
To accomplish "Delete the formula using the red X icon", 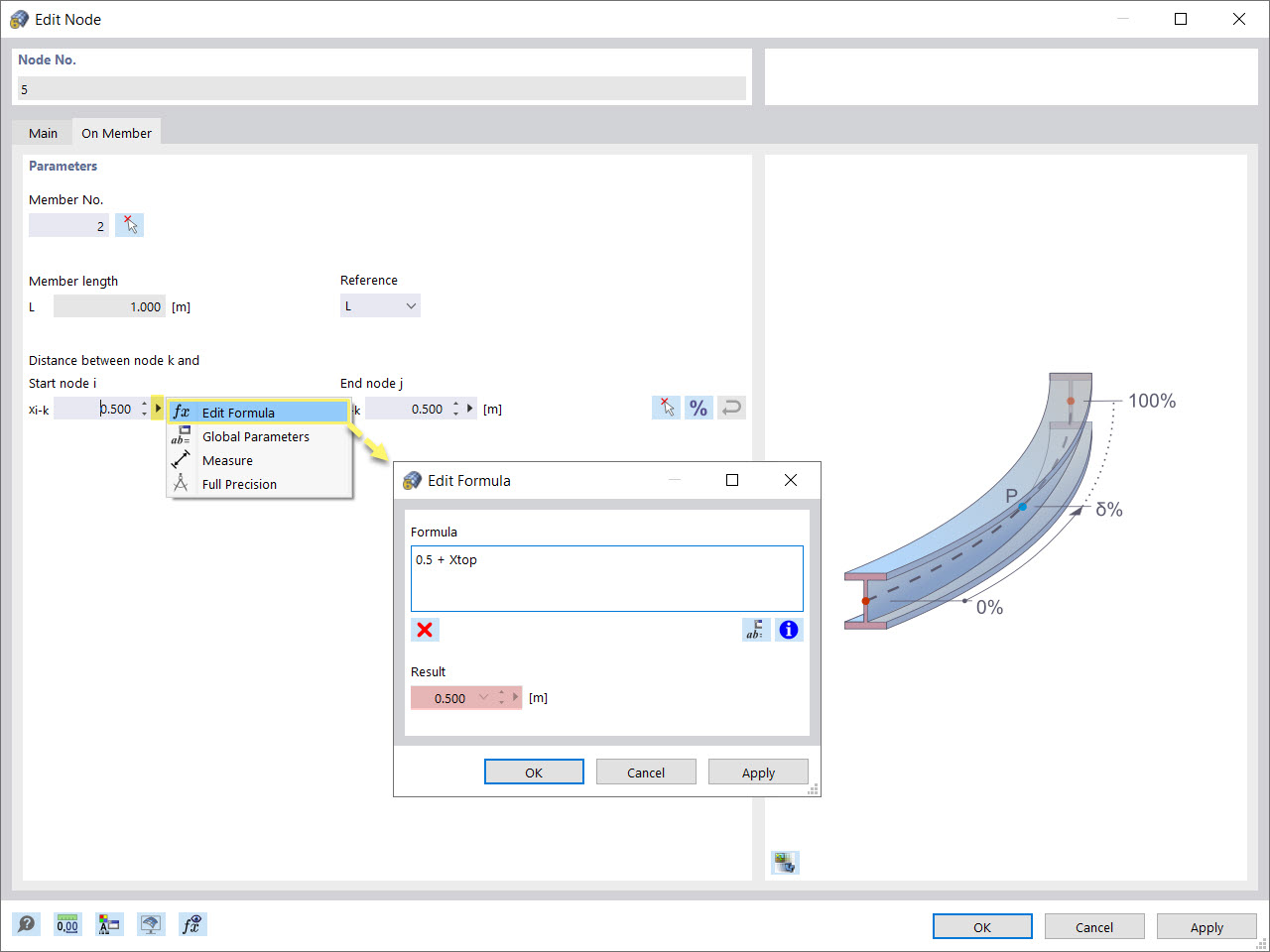I will click(425, 630).
